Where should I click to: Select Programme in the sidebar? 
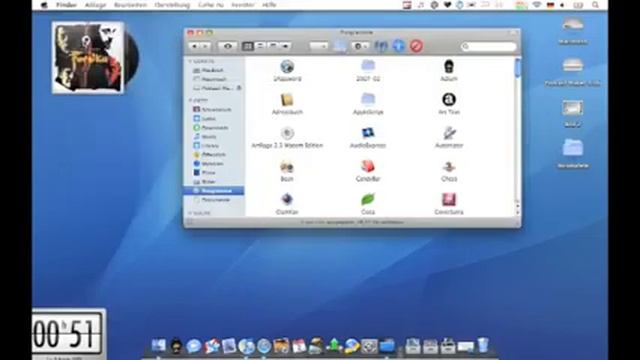[214, 191]
